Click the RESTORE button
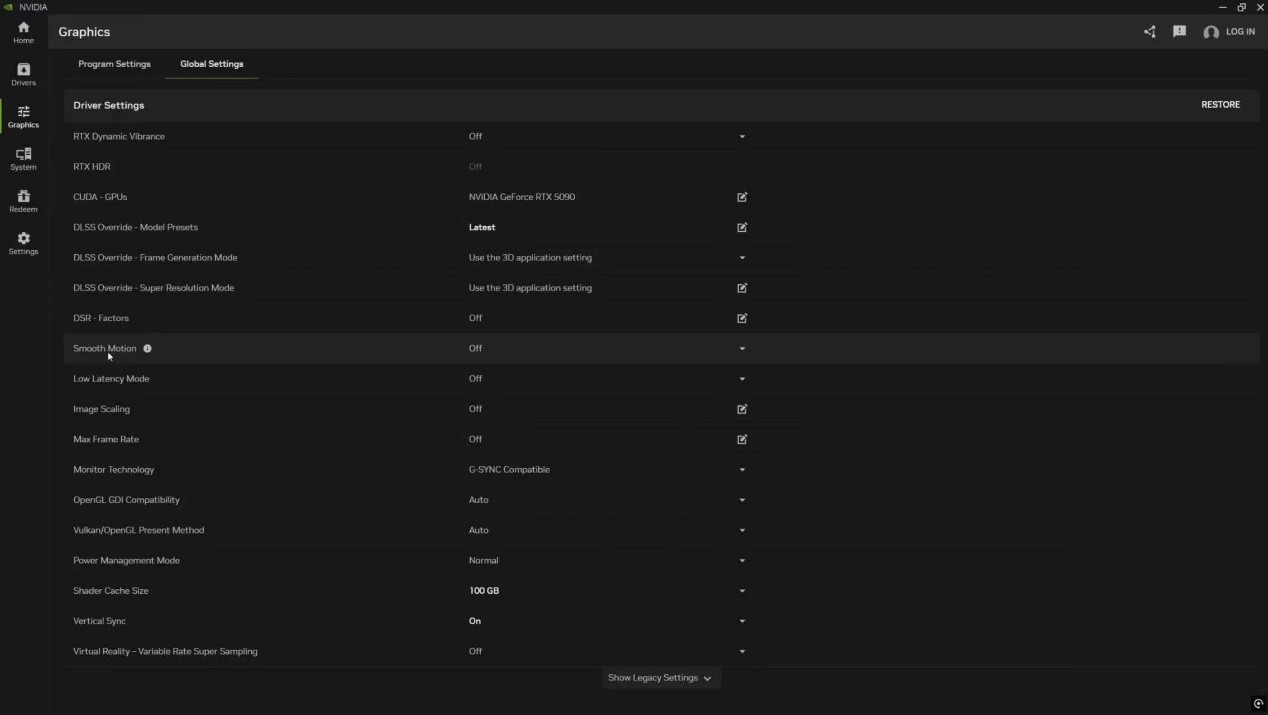This screenshot has height=715, width=1268. tap(1220, 105)
